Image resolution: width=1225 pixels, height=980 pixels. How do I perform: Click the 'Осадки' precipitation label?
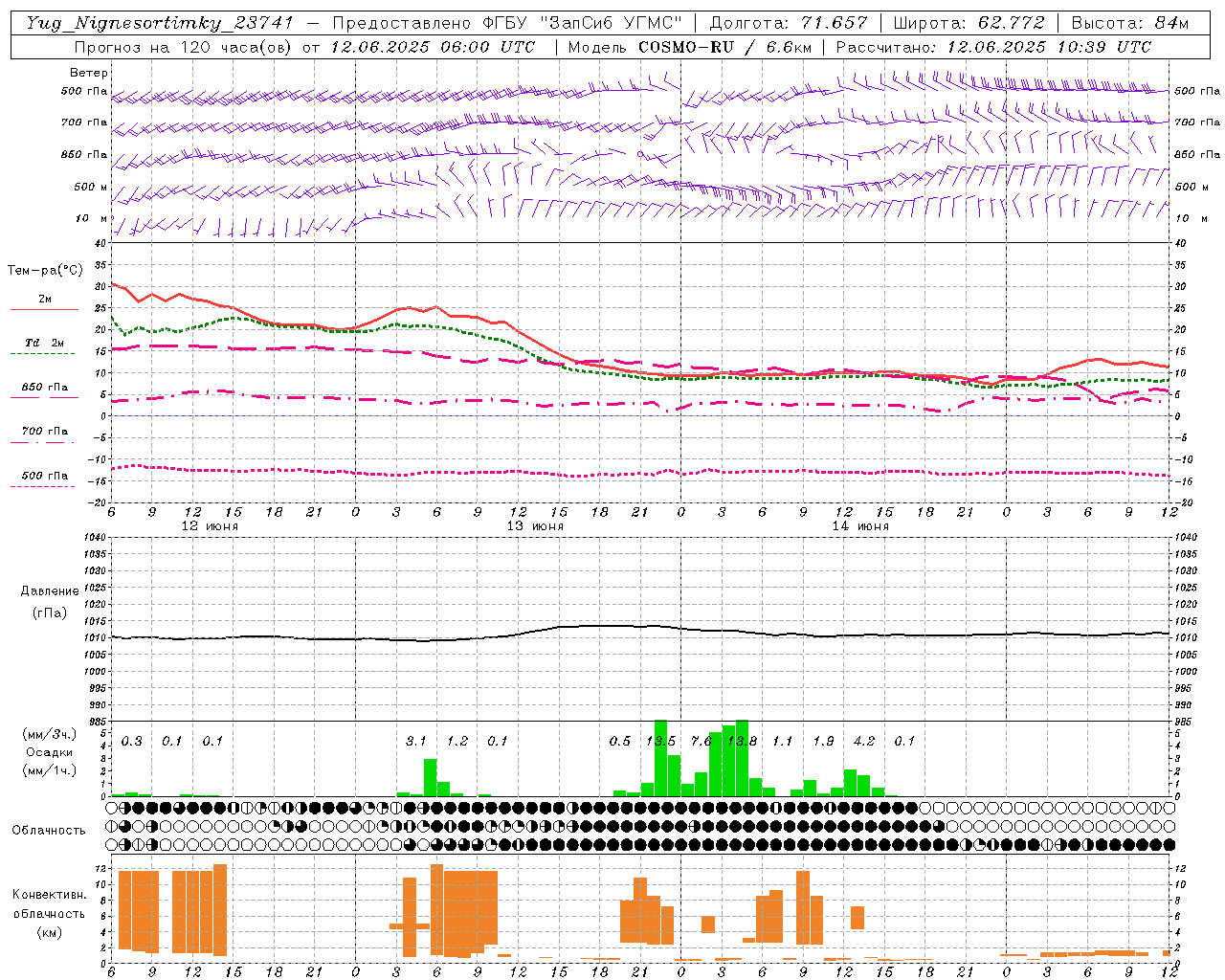coord(49,752)
